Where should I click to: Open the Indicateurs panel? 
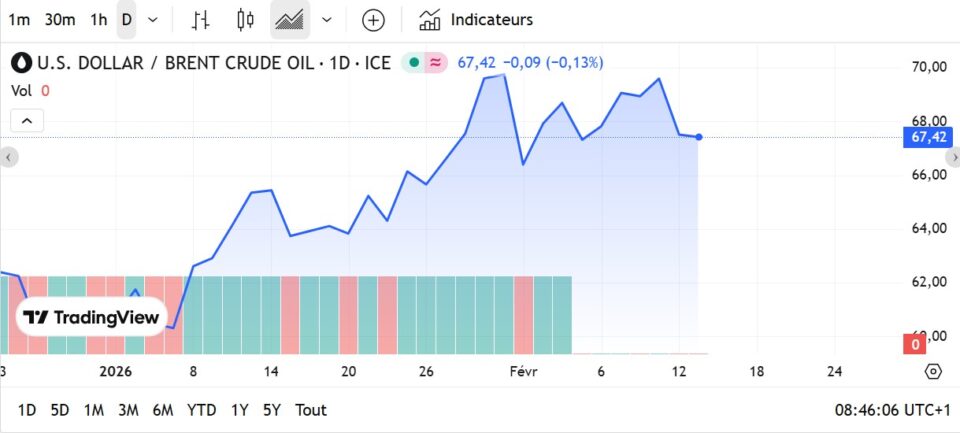476,20
